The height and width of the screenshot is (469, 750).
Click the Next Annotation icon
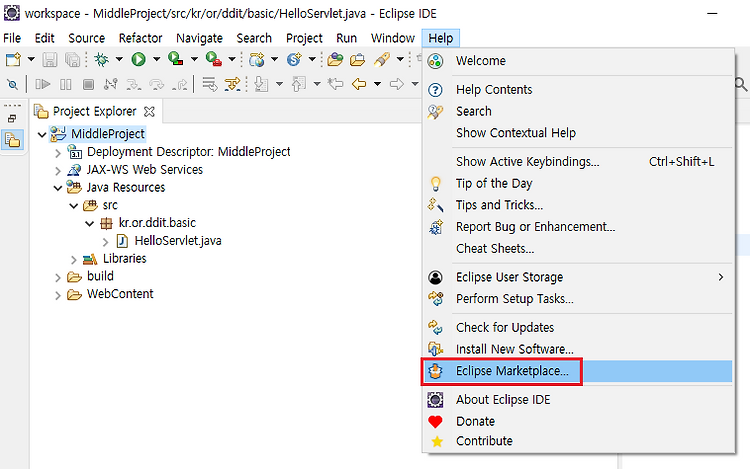point(261,85)
